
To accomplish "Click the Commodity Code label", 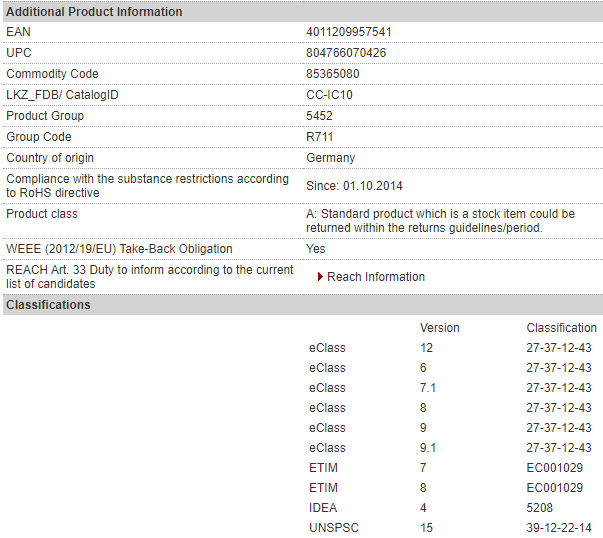I will click(52, 74).
